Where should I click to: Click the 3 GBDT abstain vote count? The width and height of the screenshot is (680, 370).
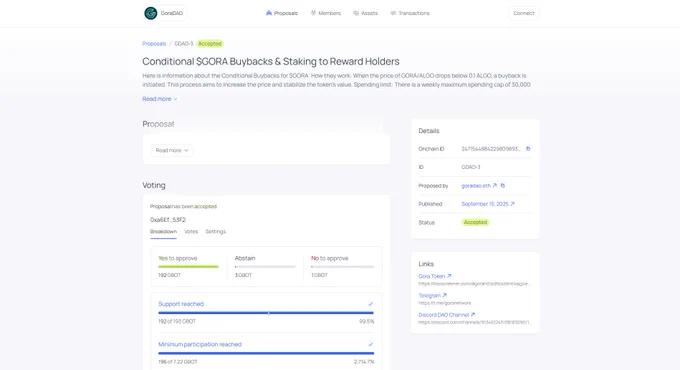coord(243,275)
